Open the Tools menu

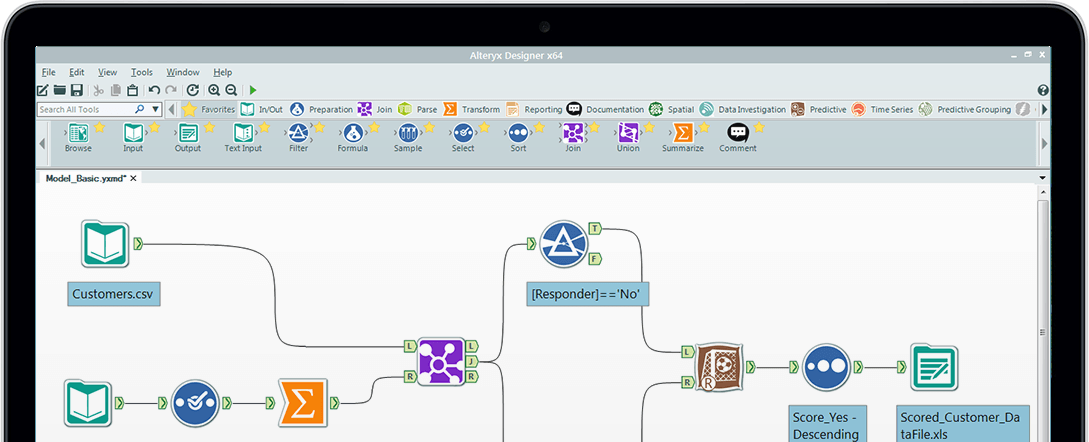tap(142, 72)
